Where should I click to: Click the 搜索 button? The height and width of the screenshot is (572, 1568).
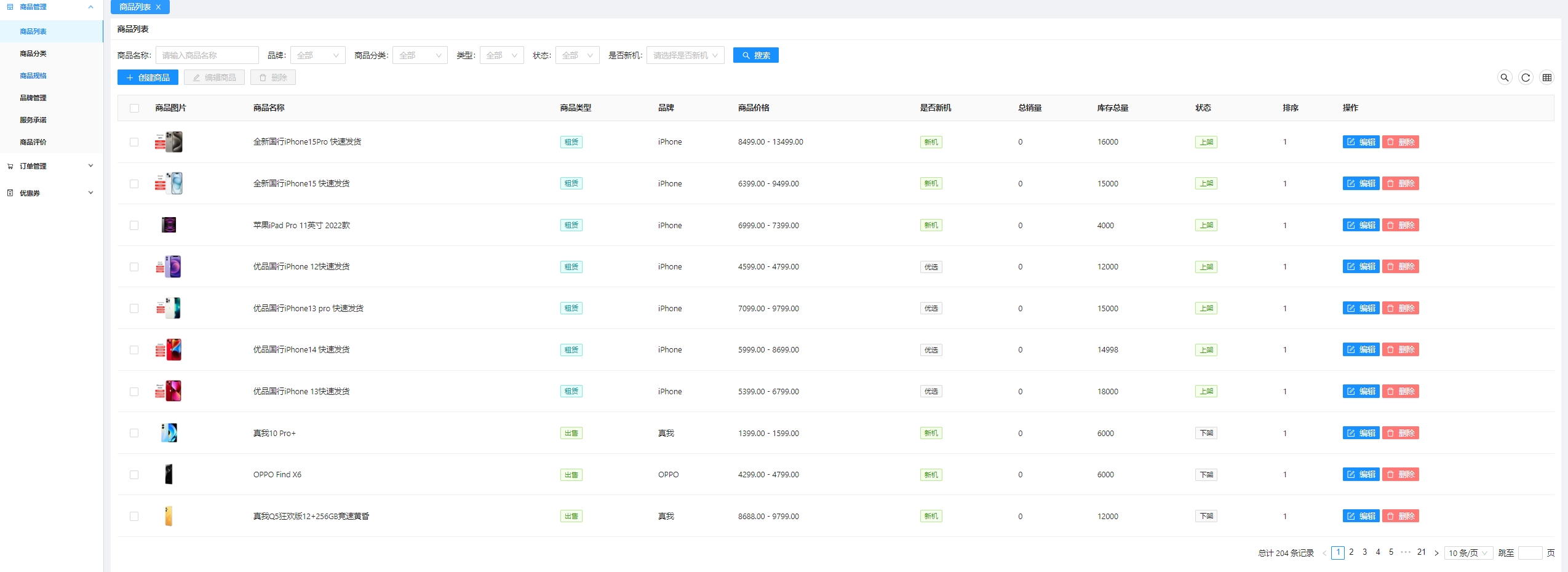coord(755,55)
